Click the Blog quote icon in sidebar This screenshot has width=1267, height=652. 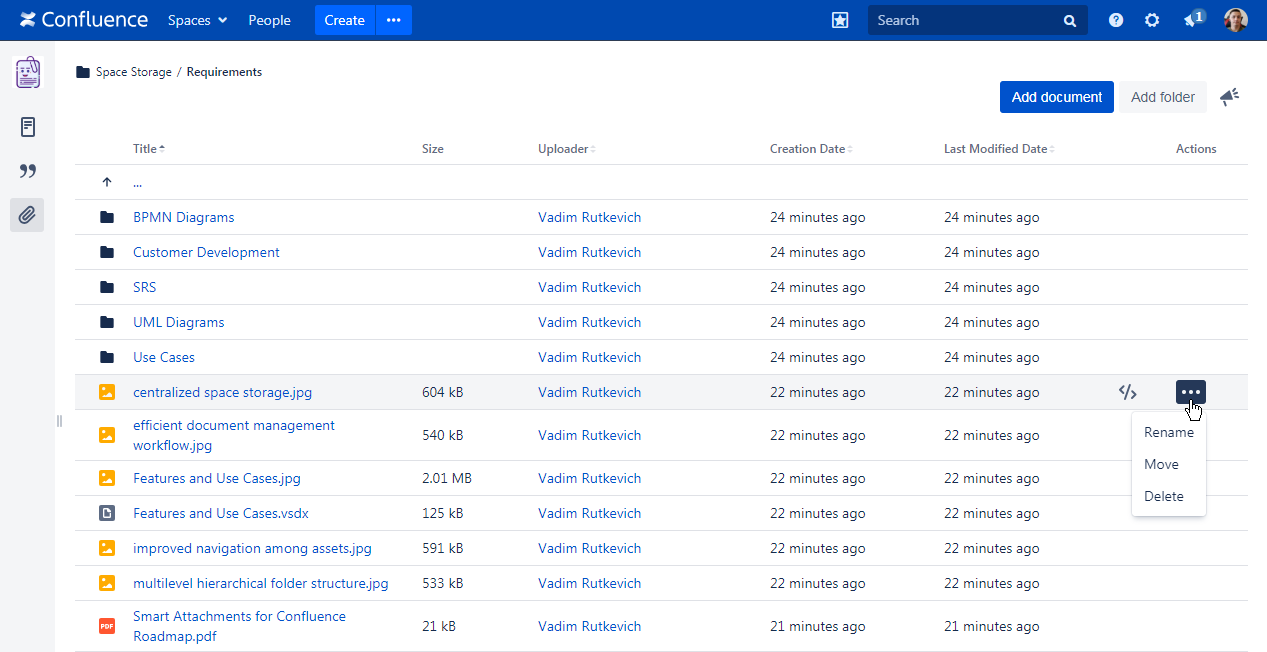(x=28, y=171)
